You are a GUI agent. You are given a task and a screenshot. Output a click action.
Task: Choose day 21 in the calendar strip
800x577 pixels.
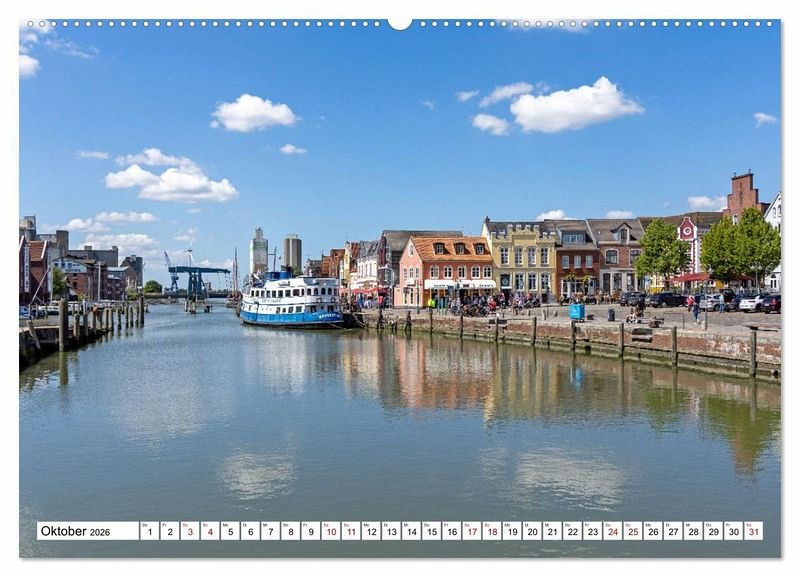(x=553, y=531)
